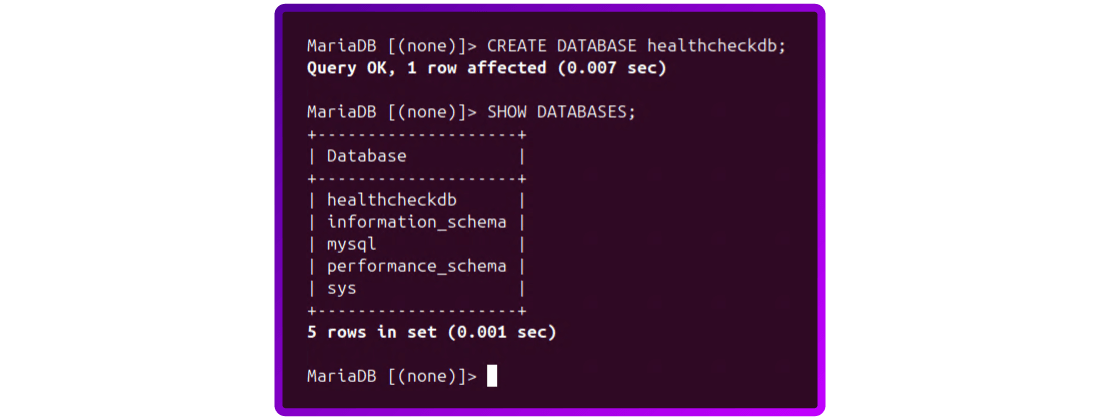Click the separator line under Database header
1100x420 pixels.
pyautogui.click(x=416, y=178)
